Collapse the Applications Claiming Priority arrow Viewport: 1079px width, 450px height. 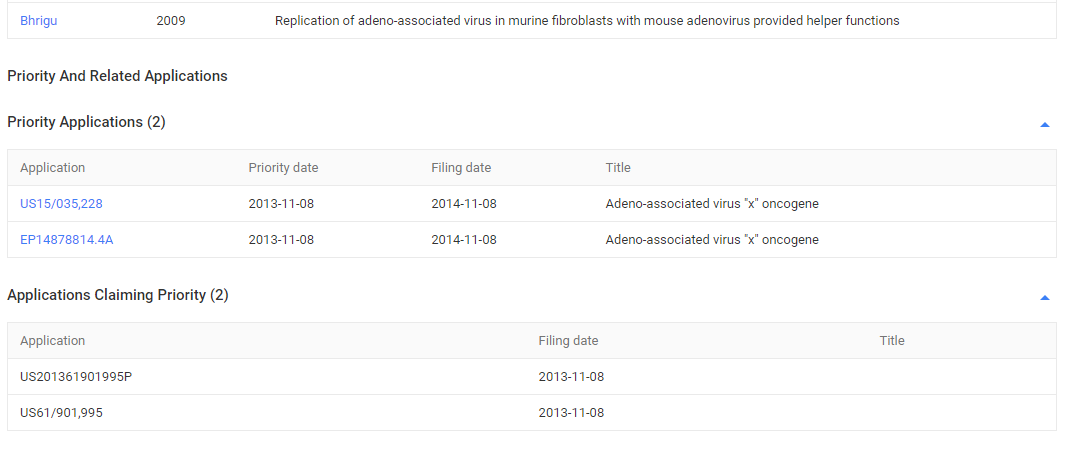coord(1044,298)
